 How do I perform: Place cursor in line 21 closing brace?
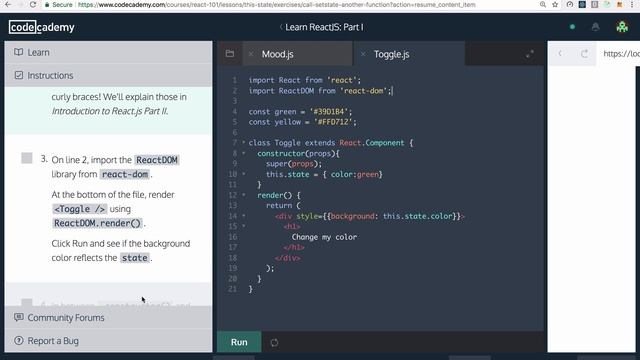pyautogui.click(x=251, y=289)
